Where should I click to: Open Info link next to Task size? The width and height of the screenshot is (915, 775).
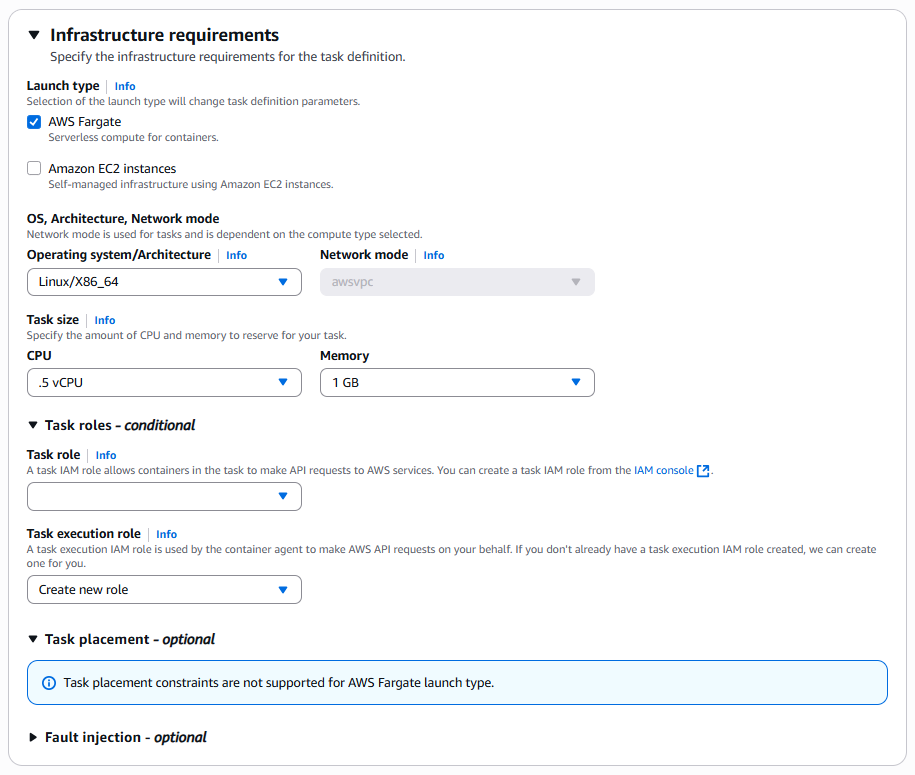[x=105, y=320]
